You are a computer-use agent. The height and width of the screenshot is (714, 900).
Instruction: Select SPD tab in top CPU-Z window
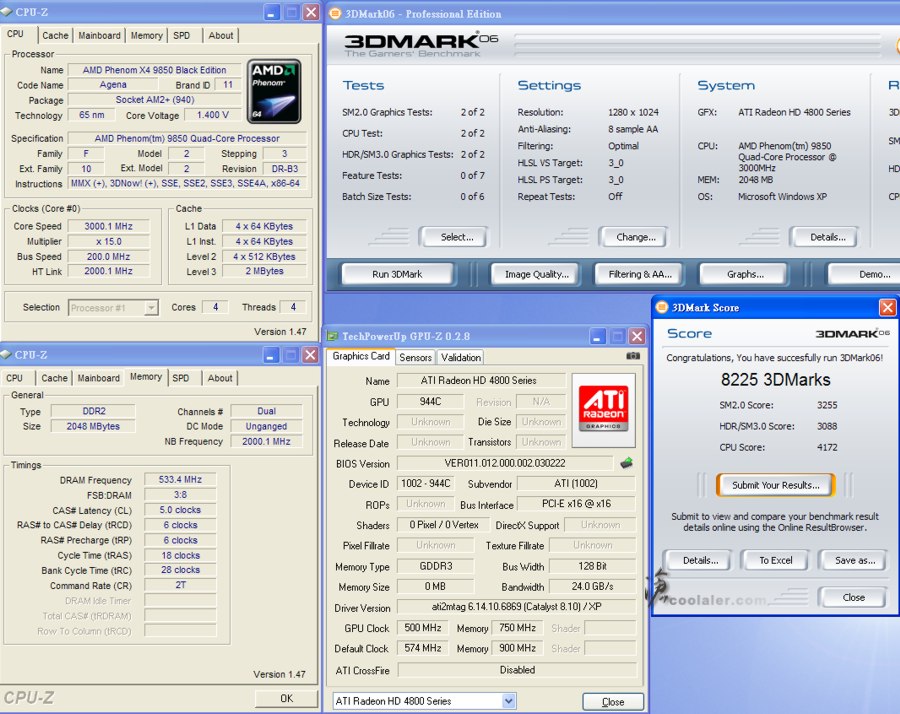(181, 36)
